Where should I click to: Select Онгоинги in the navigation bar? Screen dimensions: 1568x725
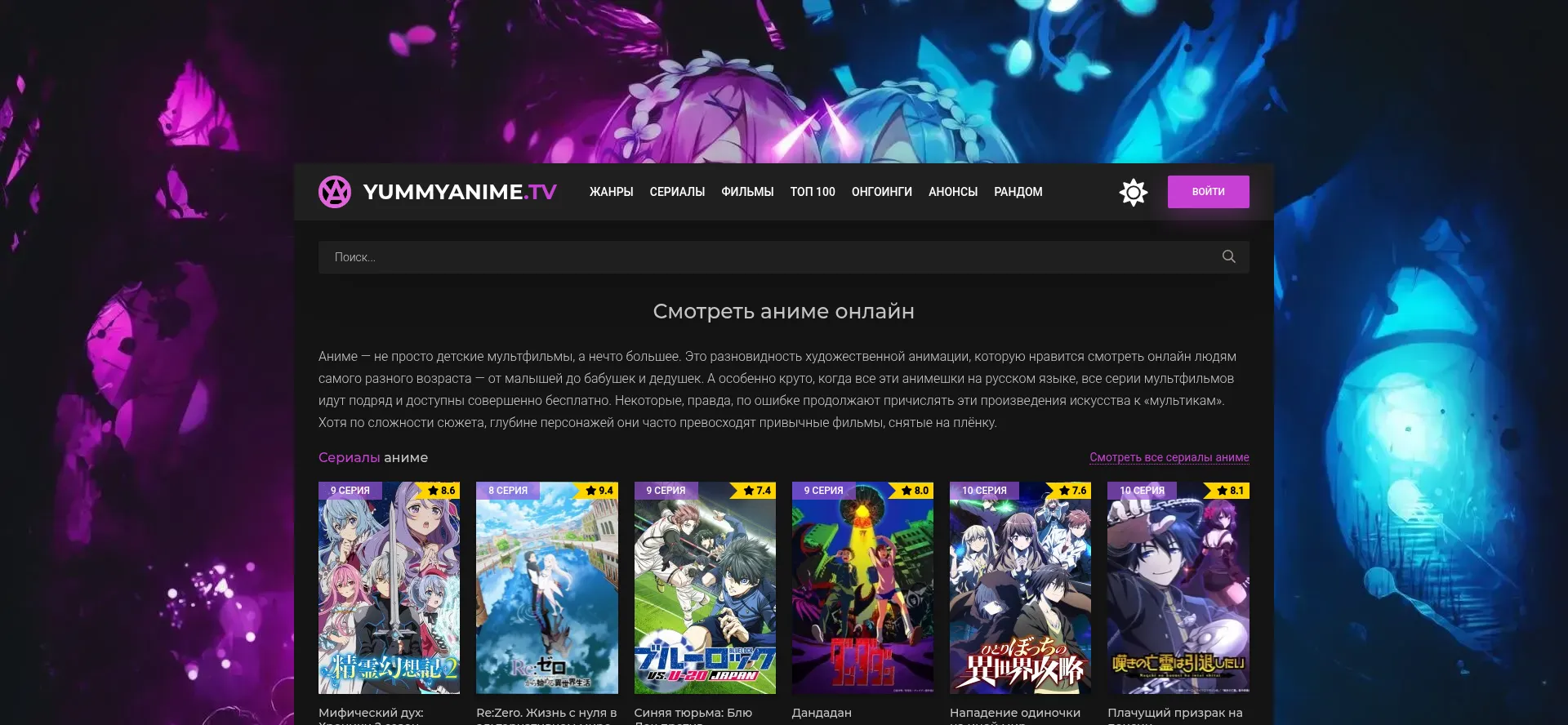tap(881, 192)
